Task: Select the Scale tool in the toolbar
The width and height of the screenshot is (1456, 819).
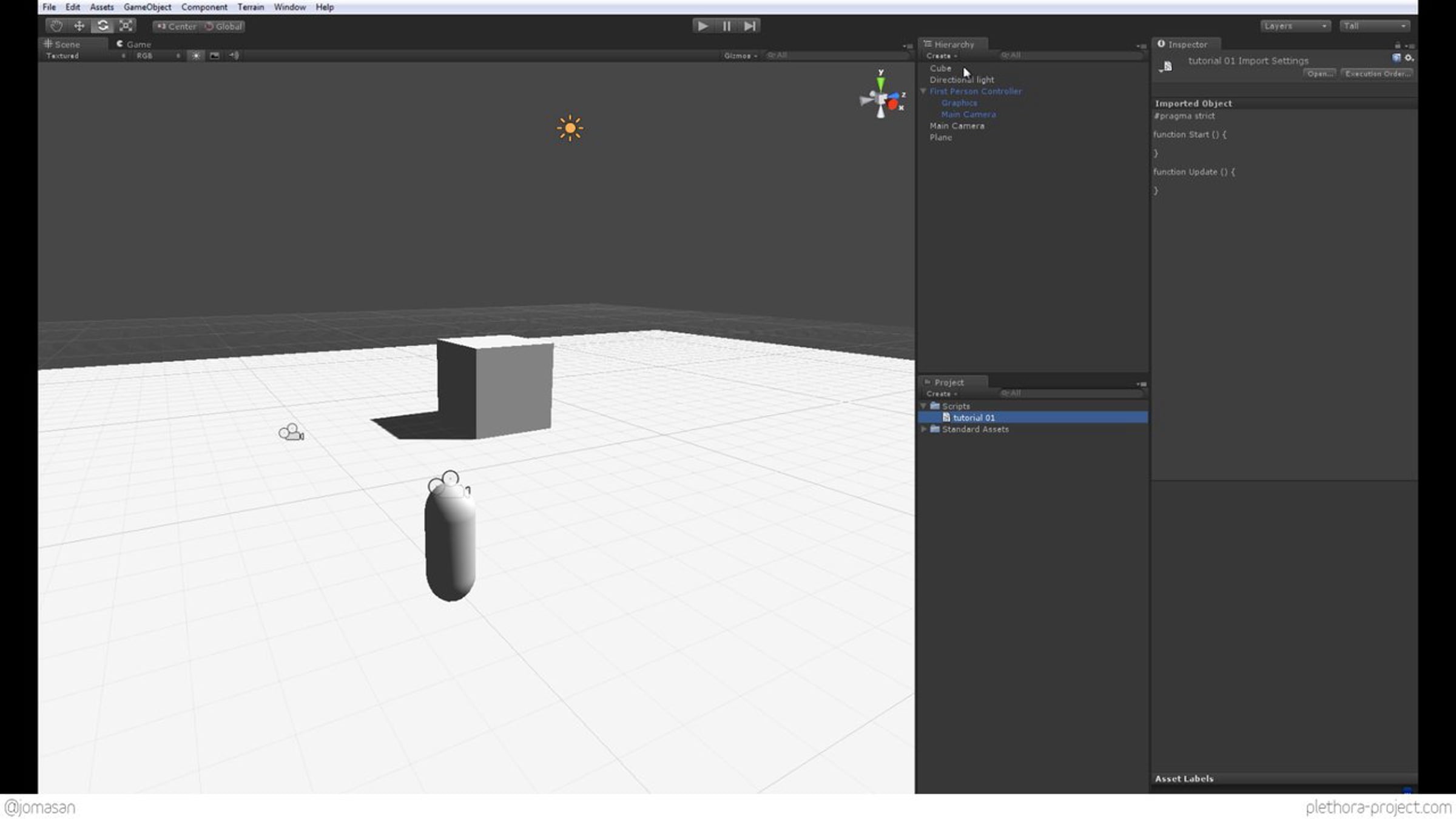Action: (x=126, y=25)
